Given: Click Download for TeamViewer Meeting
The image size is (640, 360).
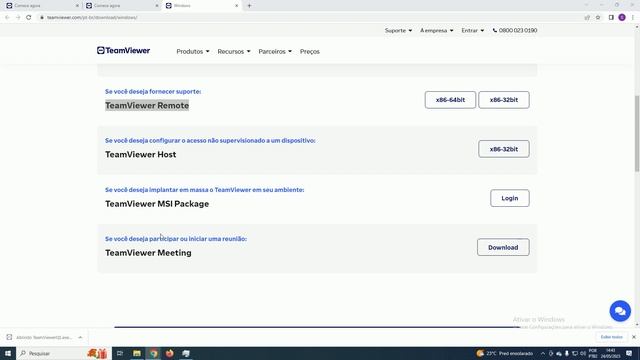Looking at the screenshot, I should (x=503, y=247).
